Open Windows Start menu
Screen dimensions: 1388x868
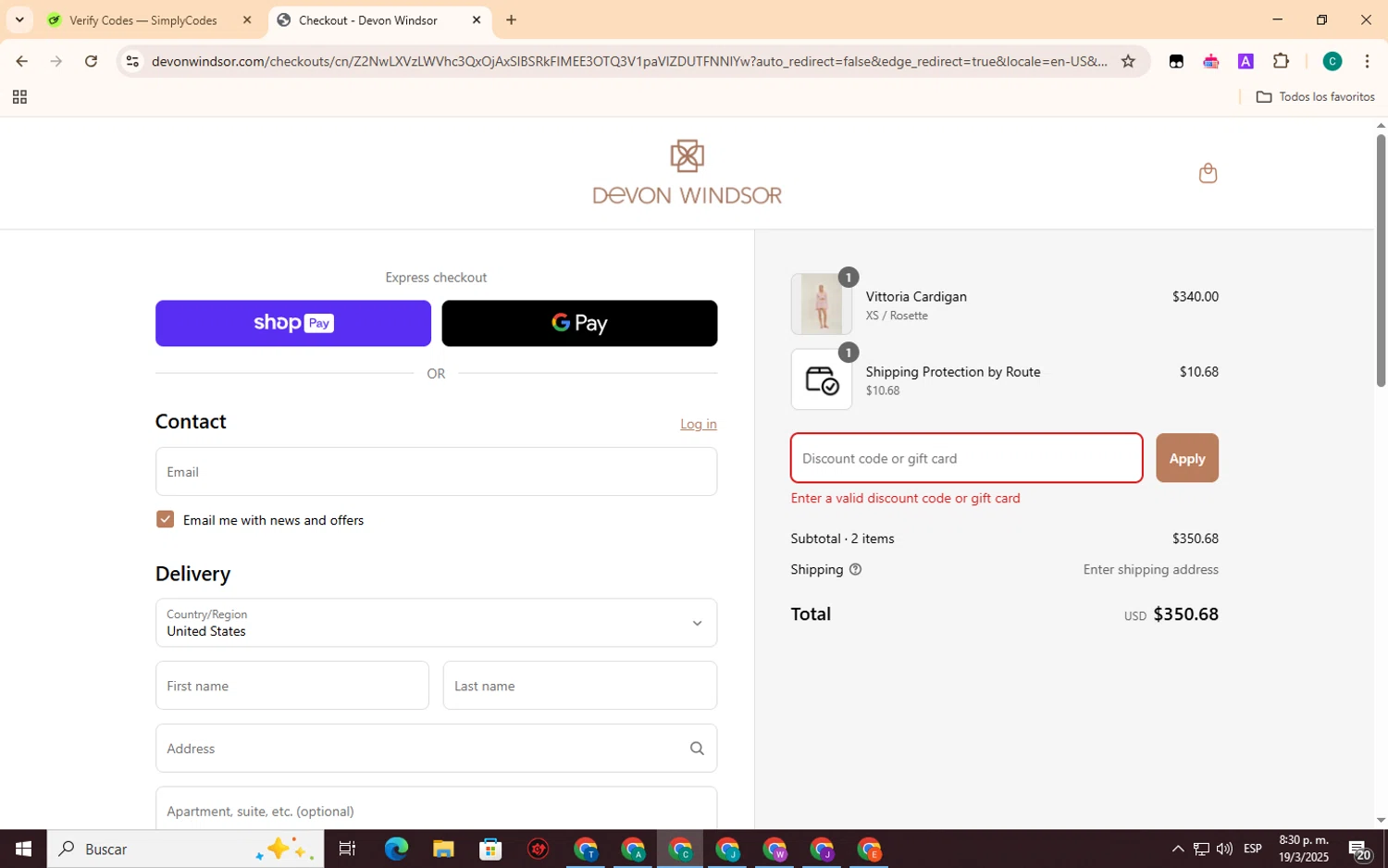[x=23, y=849]
